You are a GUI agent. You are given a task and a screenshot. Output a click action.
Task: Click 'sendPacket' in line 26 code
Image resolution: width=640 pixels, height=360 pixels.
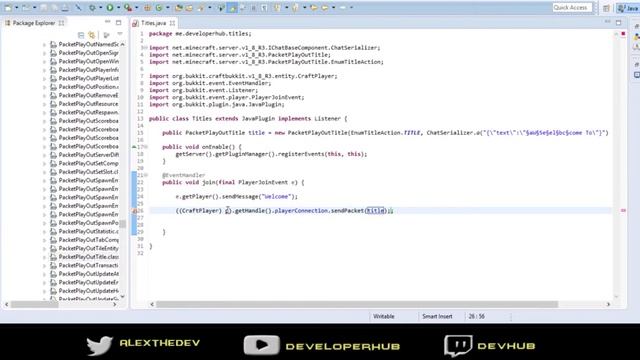pyautogui.click(x=347, y=211)
